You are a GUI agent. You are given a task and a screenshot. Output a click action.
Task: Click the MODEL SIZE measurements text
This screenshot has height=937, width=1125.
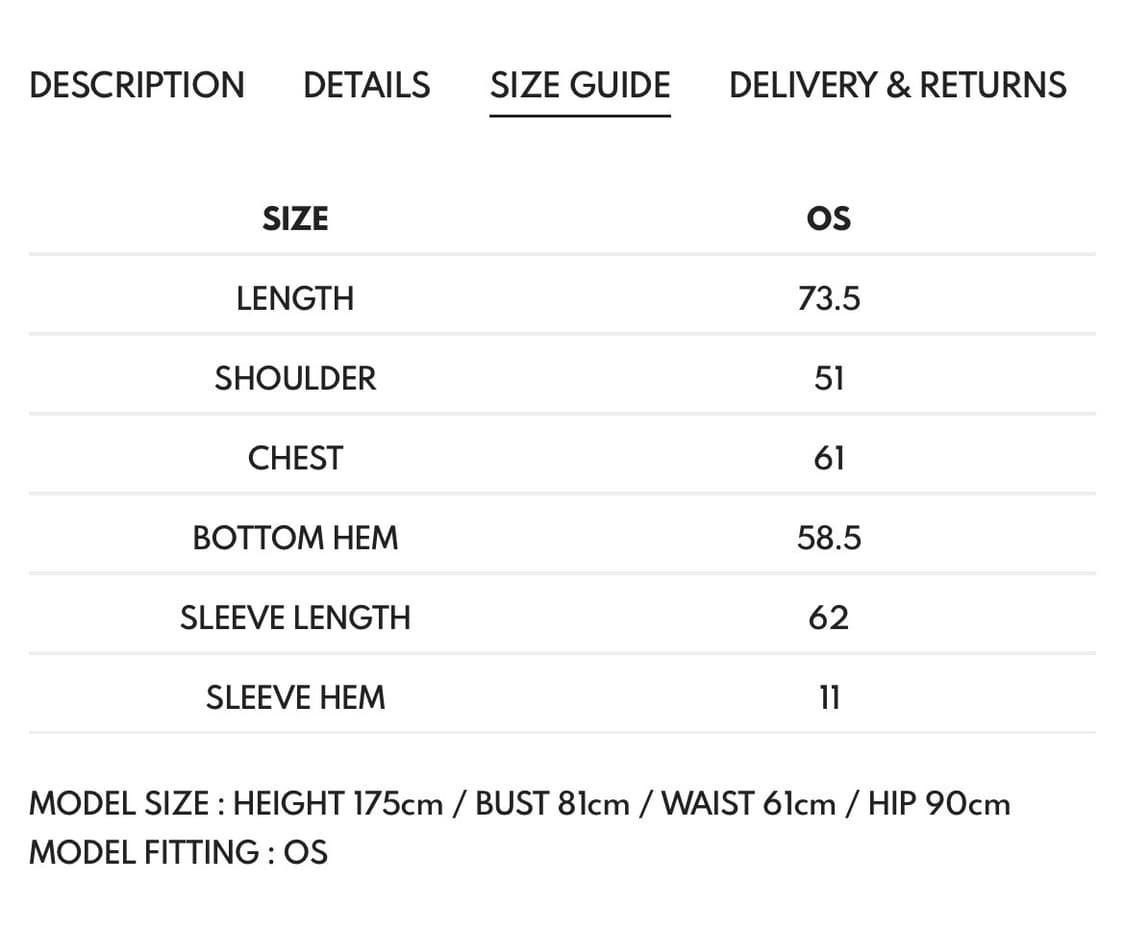pyautogui.click(x=519, y=804)
